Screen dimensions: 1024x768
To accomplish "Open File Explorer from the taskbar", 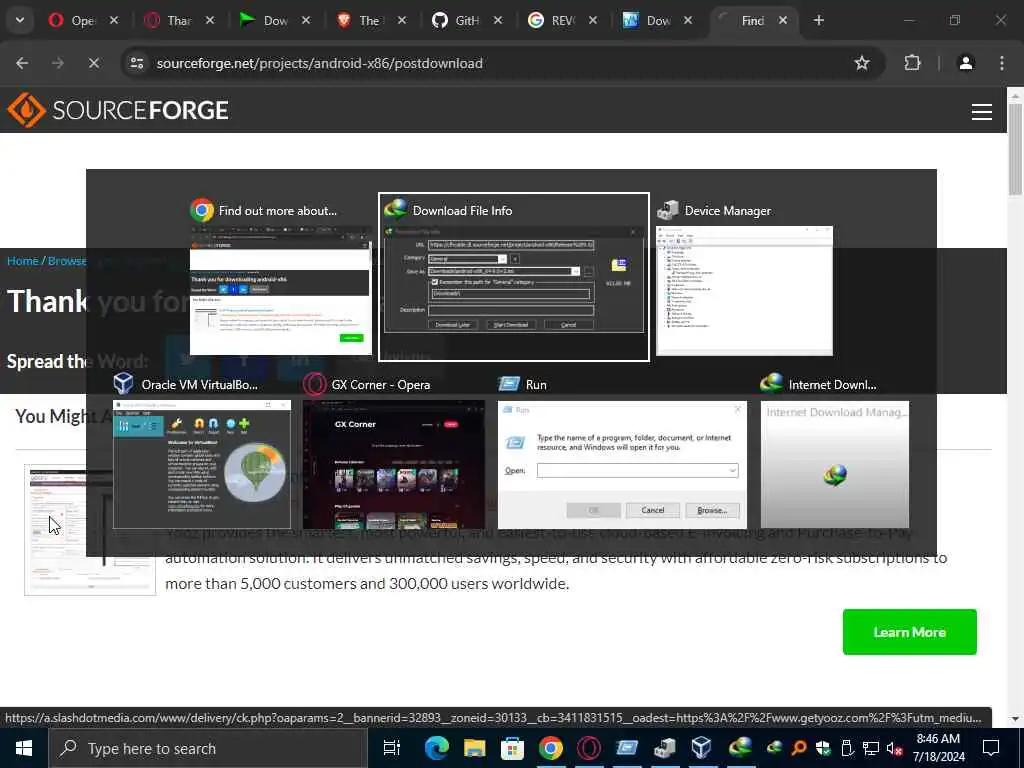I will click(x=475, y=748).
